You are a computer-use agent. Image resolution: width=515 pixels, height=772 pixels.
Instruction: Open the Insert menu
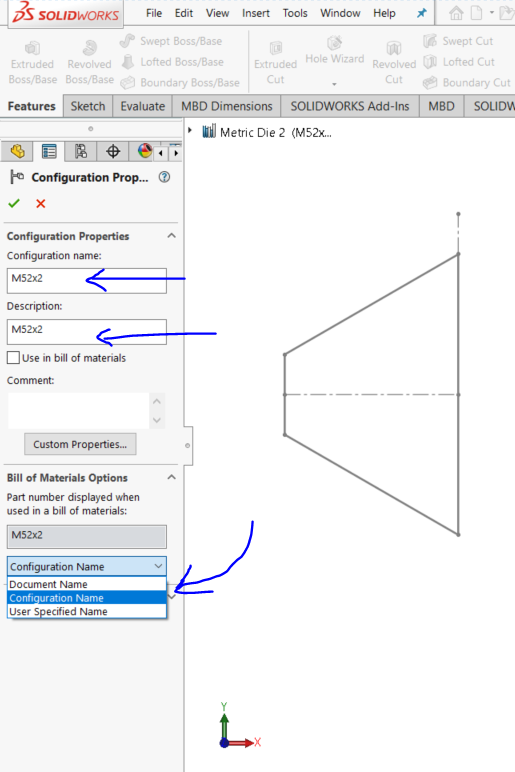(256, 13)
